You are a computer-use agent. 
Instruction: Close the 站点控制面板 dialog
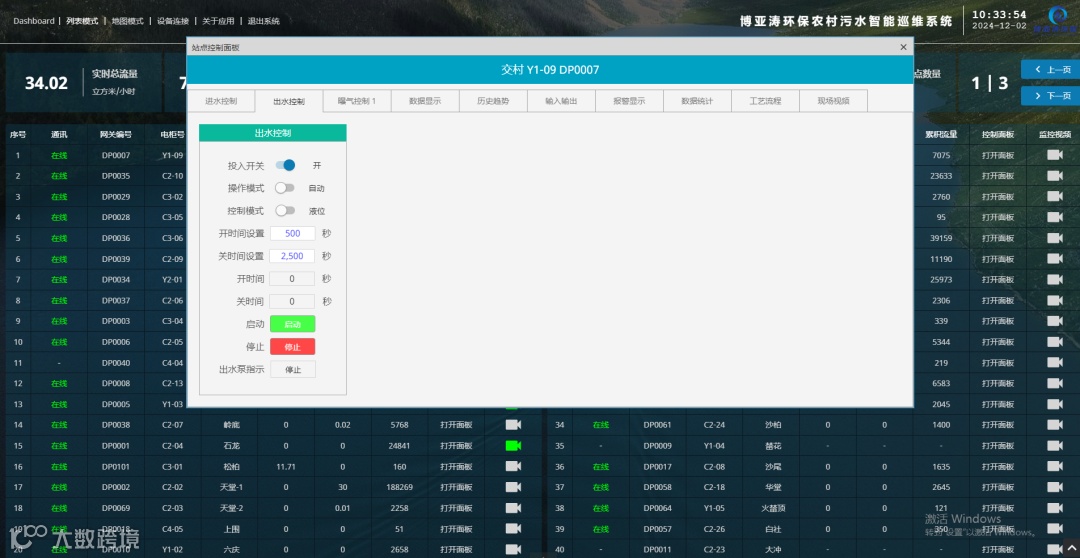[x=904, y=47]
